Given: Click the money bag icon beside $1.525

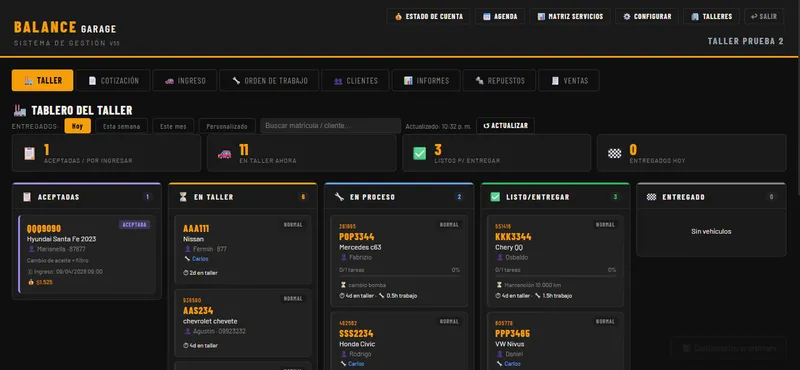Looking at the screenshot, I should click(x=31, y=282).
